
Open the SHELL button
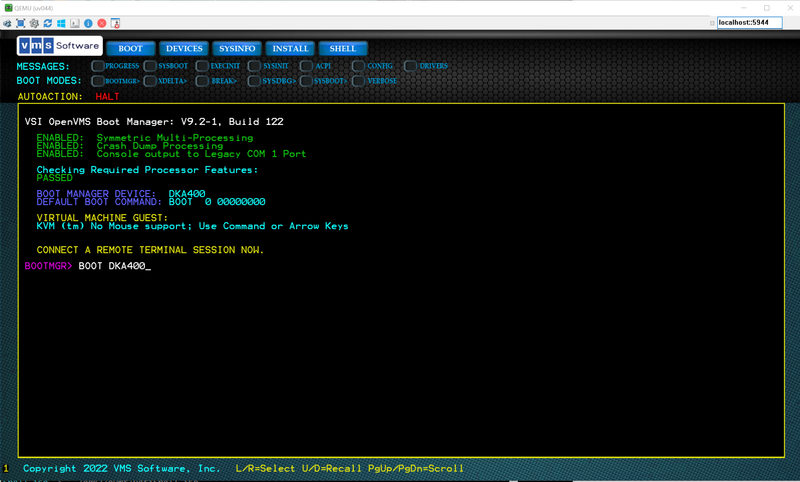[x=343, y=48]
